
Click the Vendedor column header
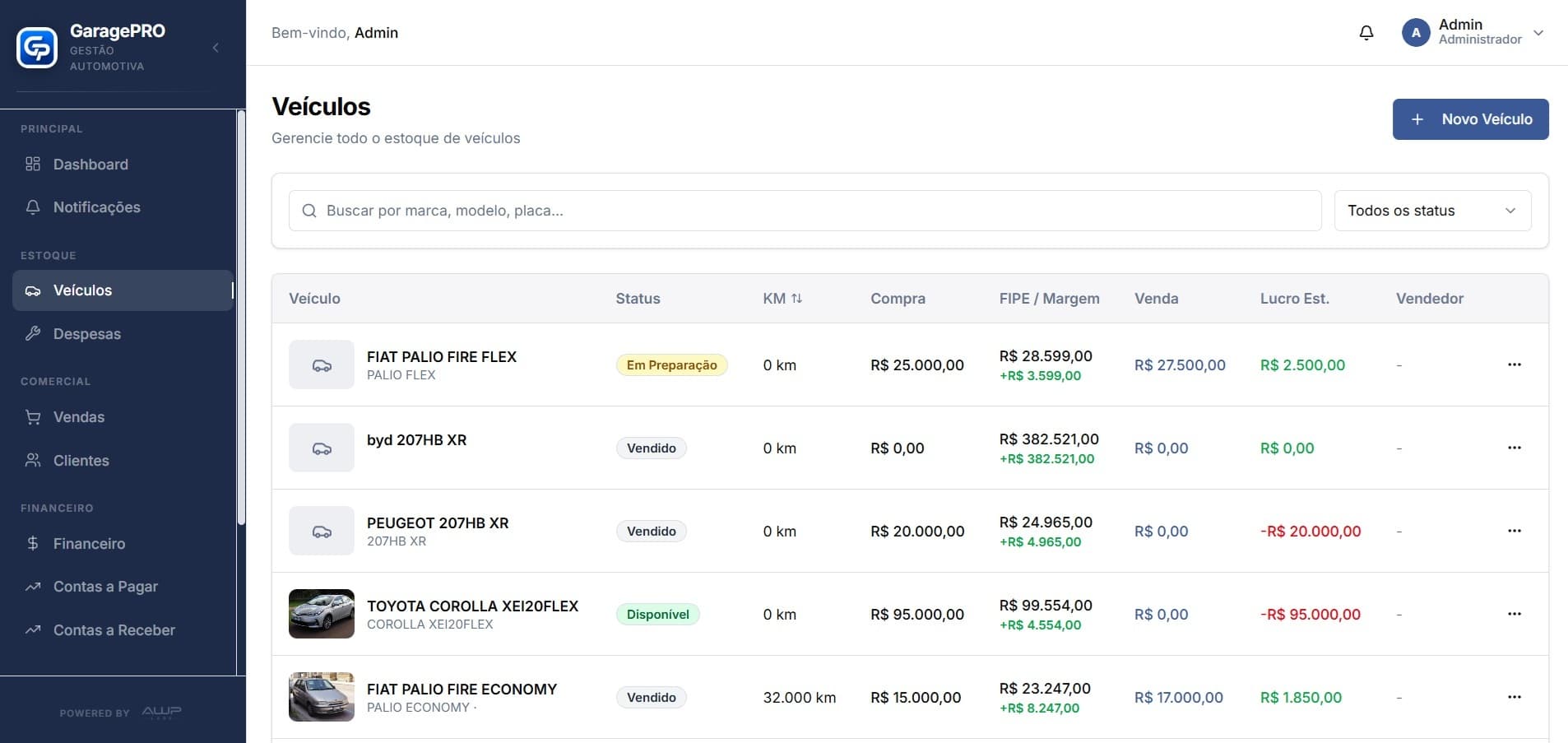(1429, 299)
